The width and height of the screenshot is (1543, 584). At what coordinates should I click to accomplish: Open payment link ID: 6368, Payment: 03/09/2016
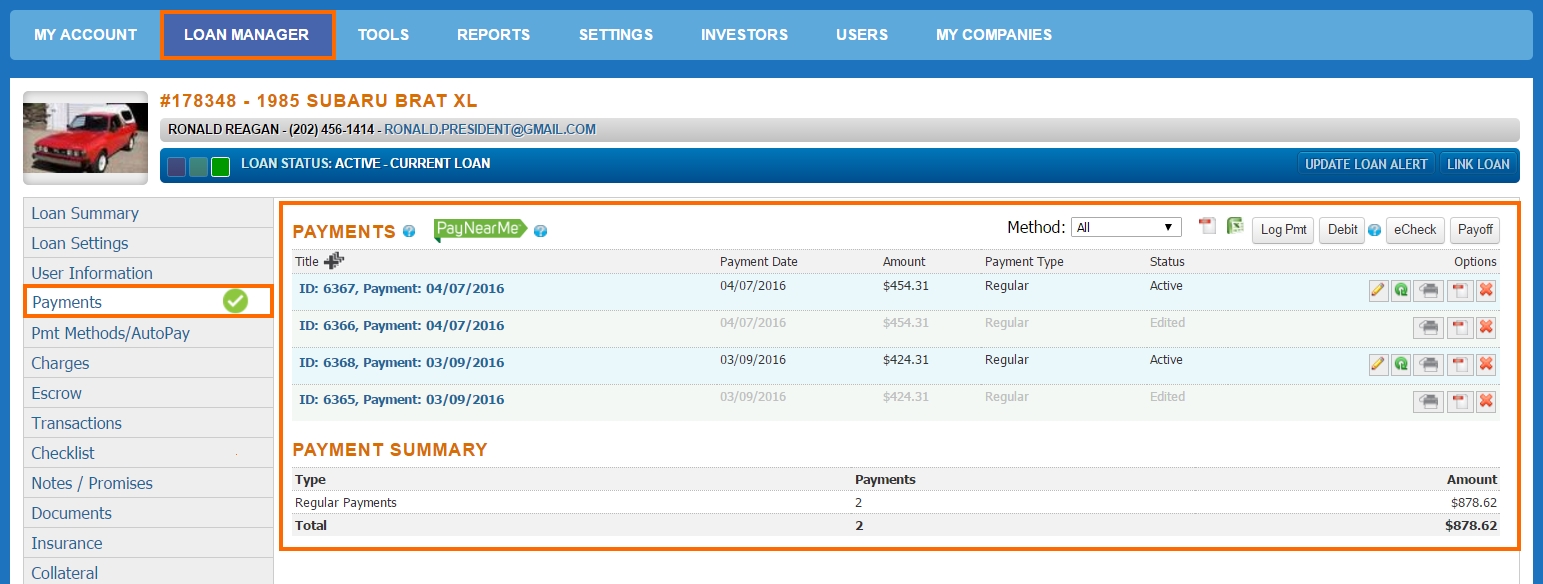(402, 363)
